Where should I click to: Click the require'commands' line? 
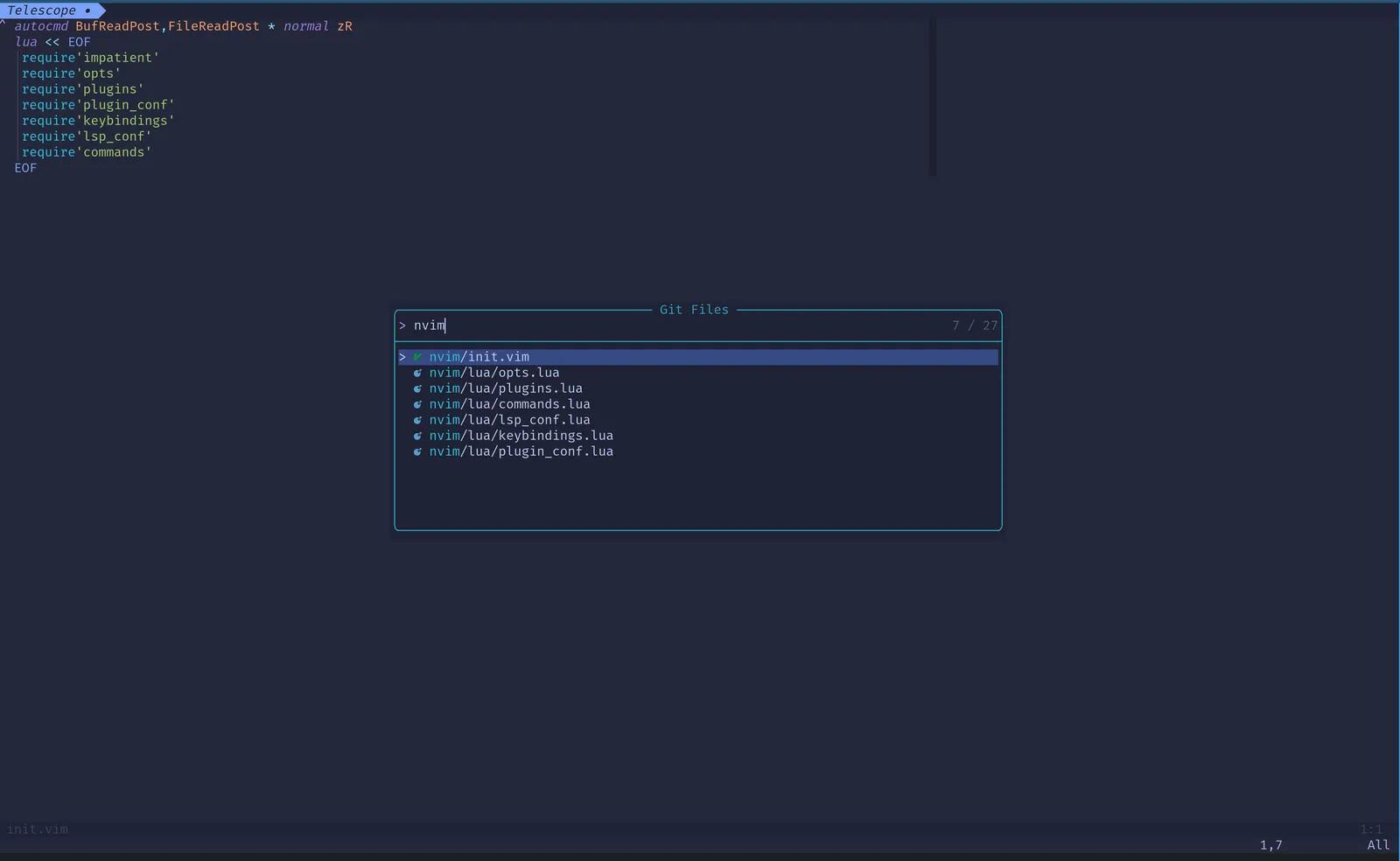click(x=87, y=152)
